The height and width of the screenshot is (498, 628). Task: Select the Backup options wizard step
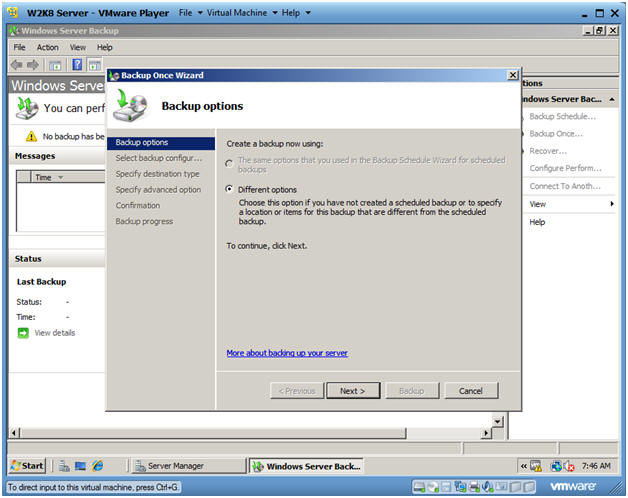(161, 143)
